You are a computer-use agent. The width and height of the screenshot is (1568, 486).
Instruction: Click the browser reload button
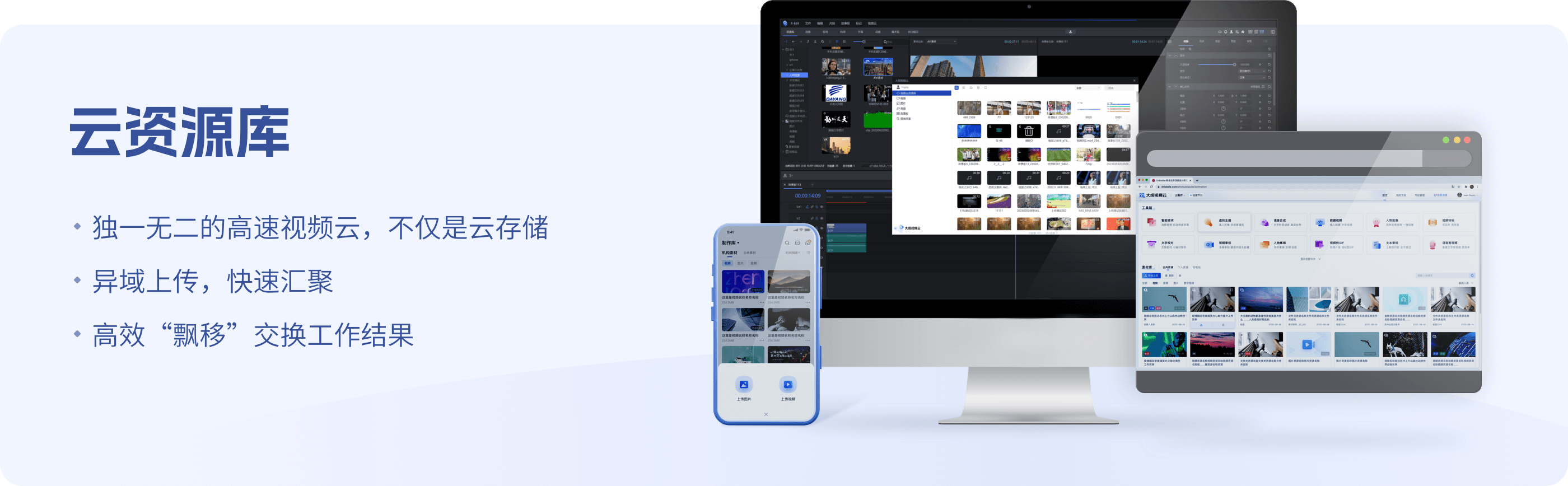pos(1152,187)
